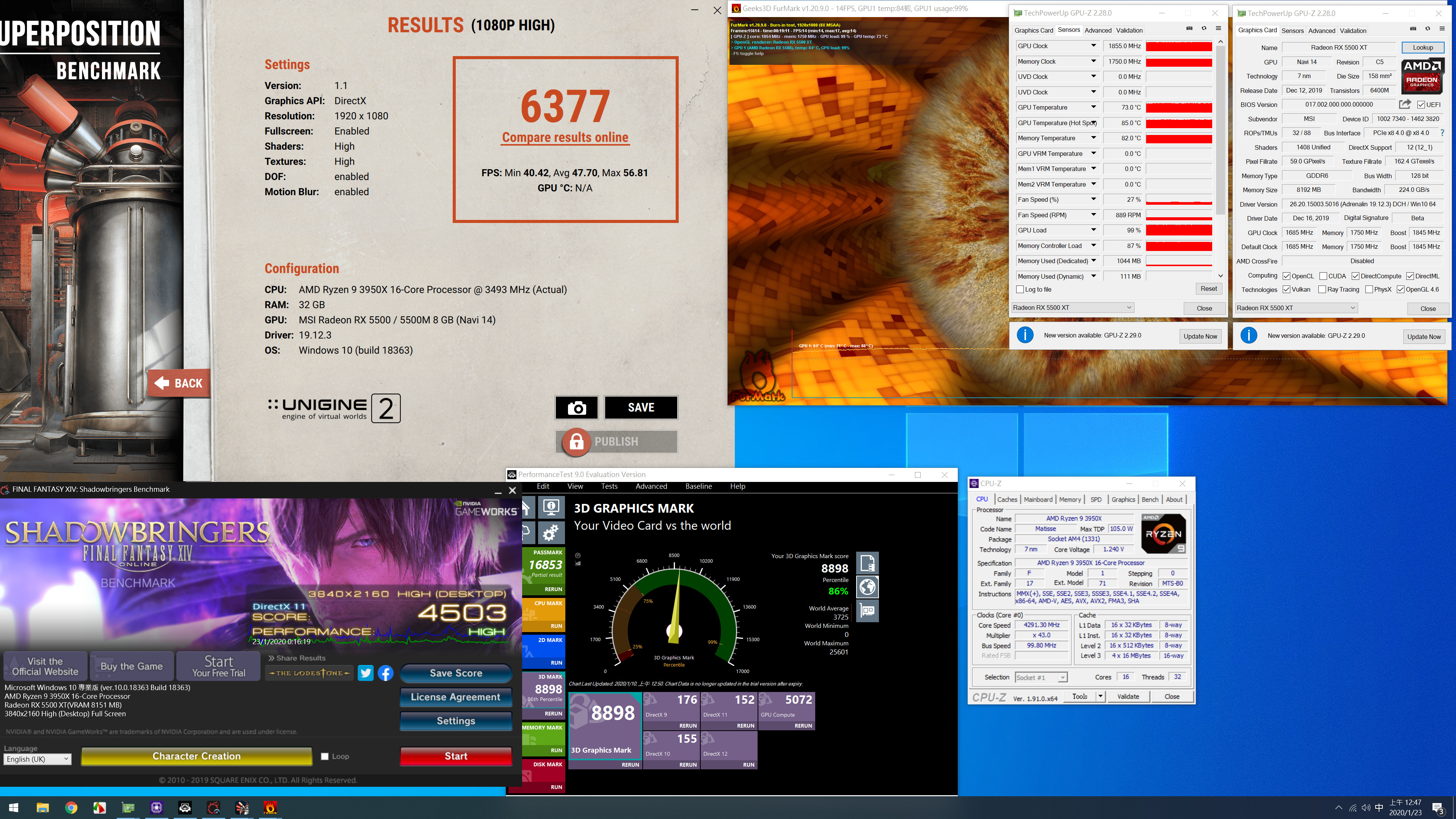Toggle the Loop checkbox in the FFXIV benchmark
This screenshot has height=819, width=1456.
coord(325,756)
